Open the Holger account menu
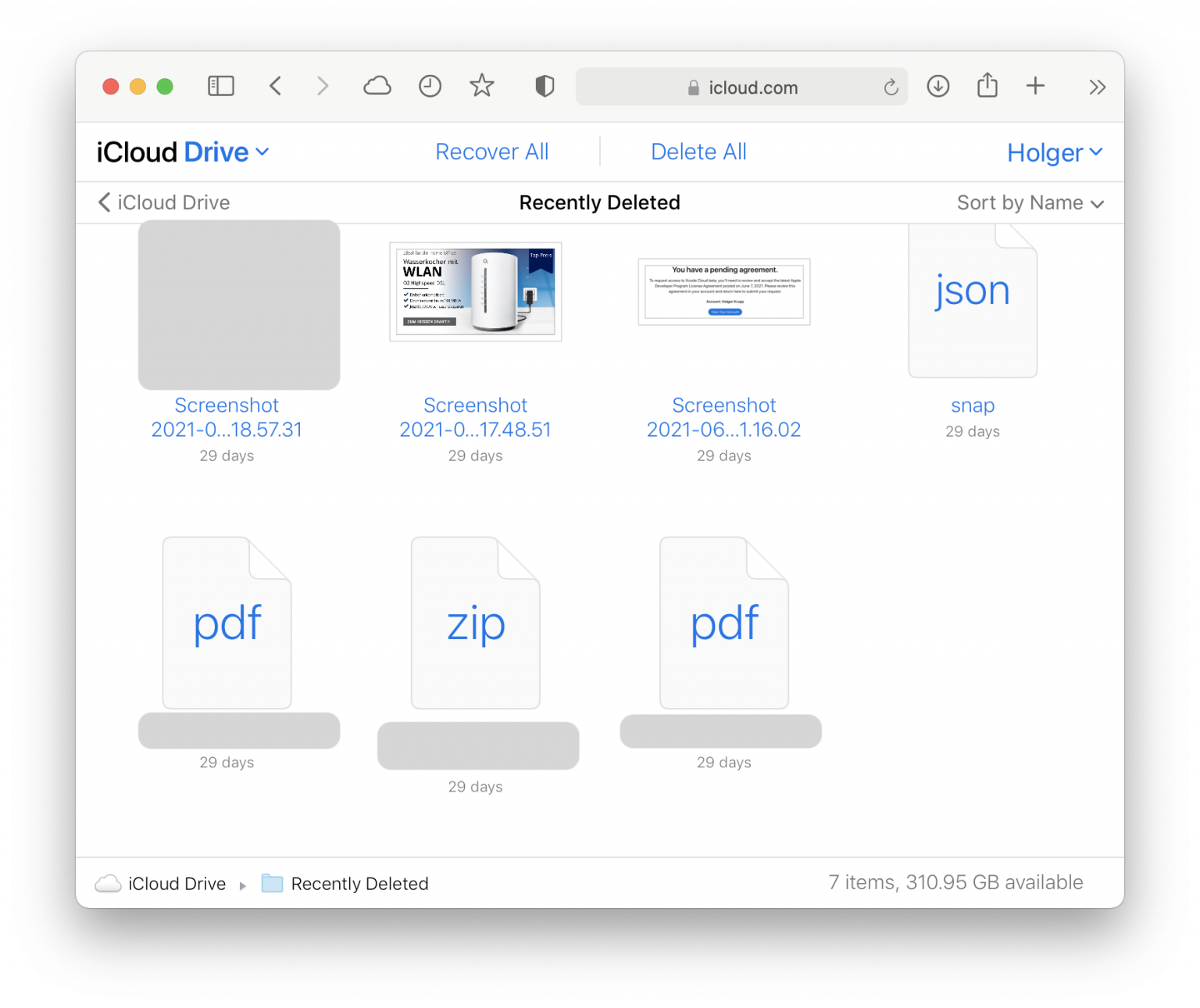The width and height of the screenshot is (1200, 1008). [x=1055, y=152]
